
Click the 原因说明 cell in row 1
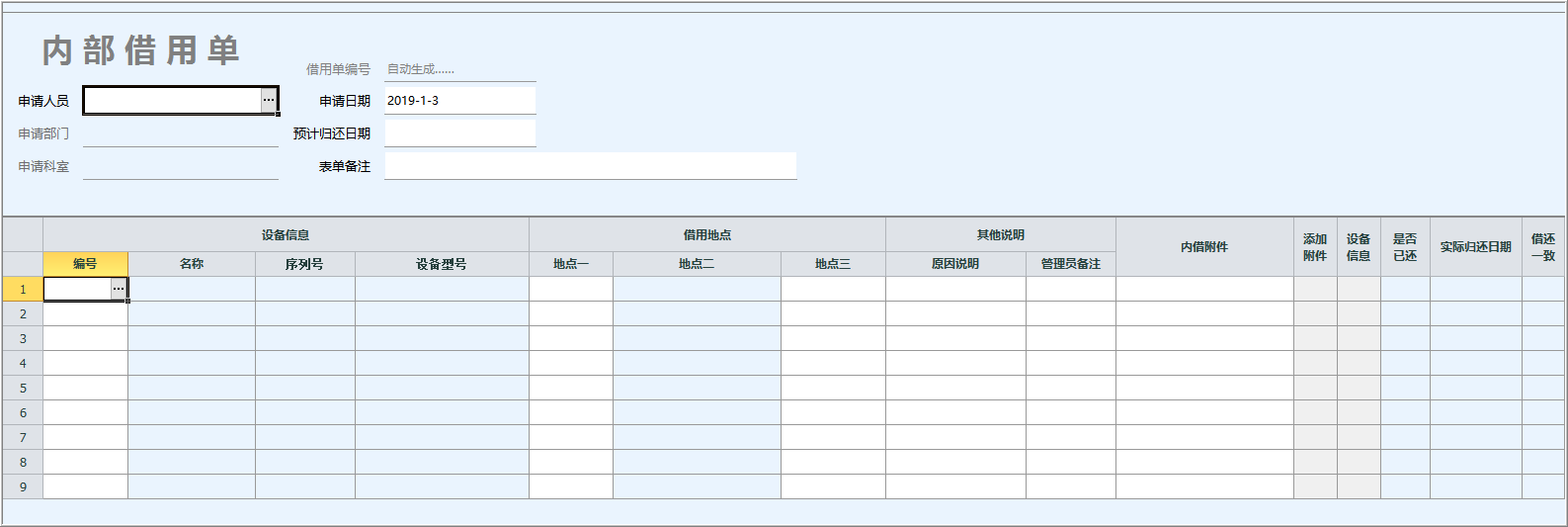click(955, 289)
